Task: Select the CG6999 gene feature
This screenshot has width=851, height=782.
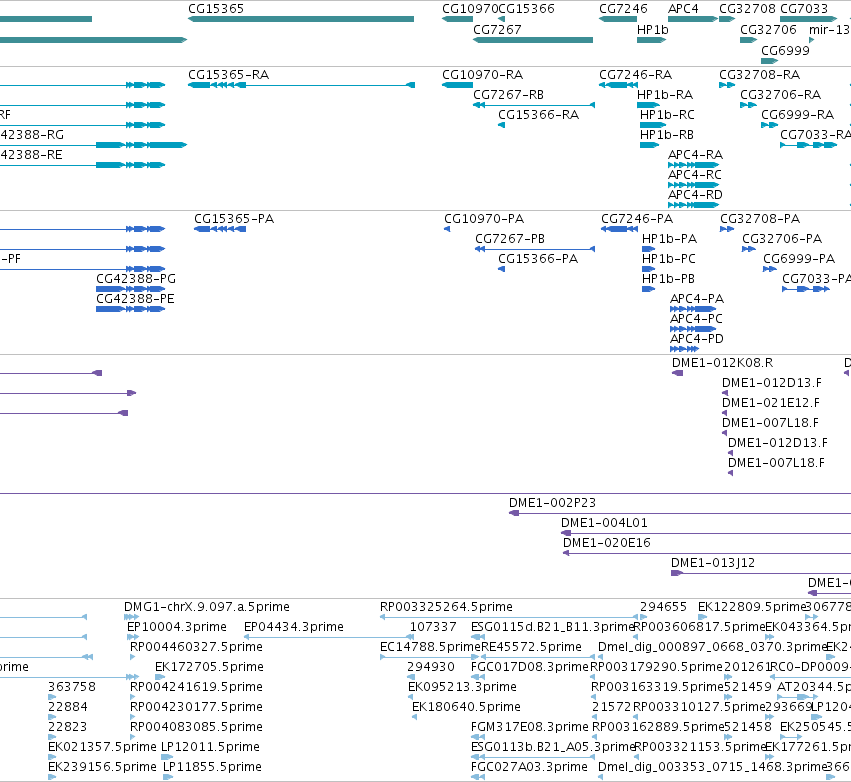Action: click(770, 61)
